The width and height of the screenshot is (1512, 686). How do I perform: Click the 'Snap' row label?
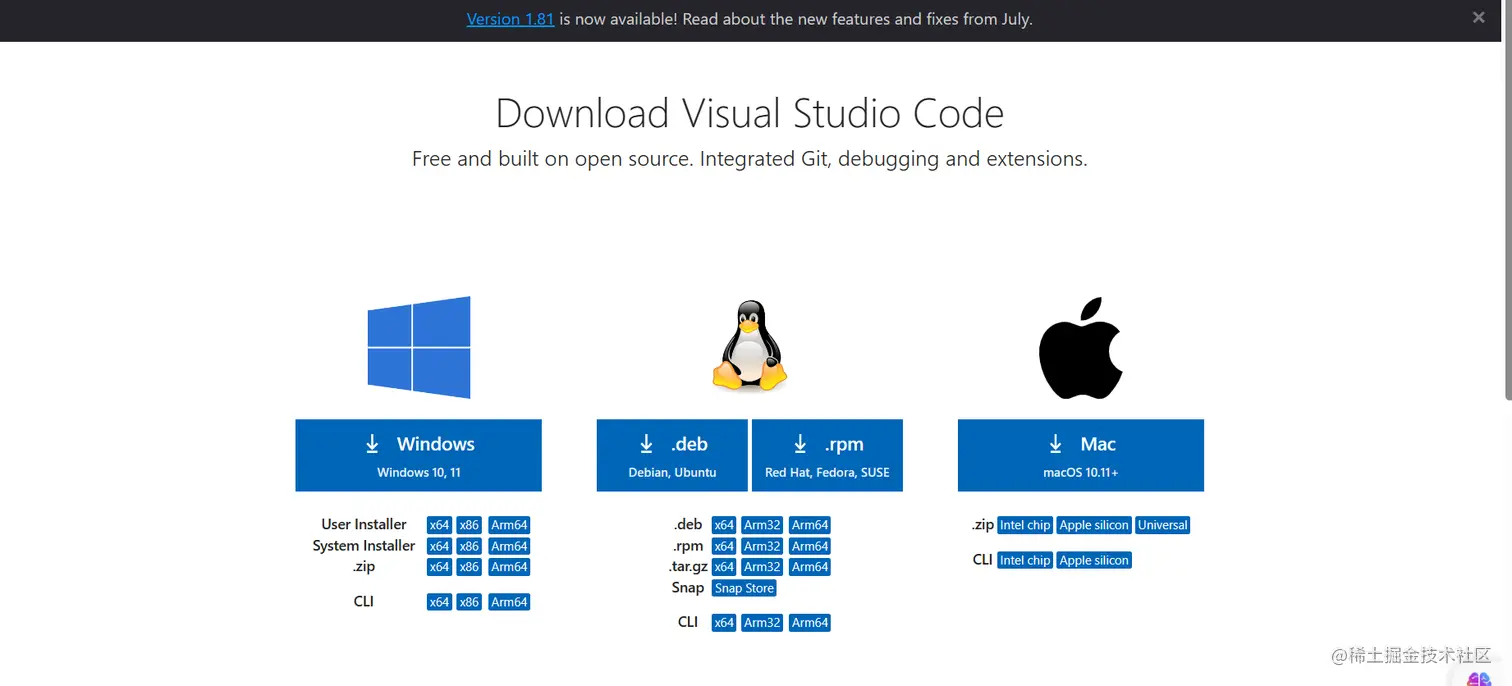[x=688, y=587]
